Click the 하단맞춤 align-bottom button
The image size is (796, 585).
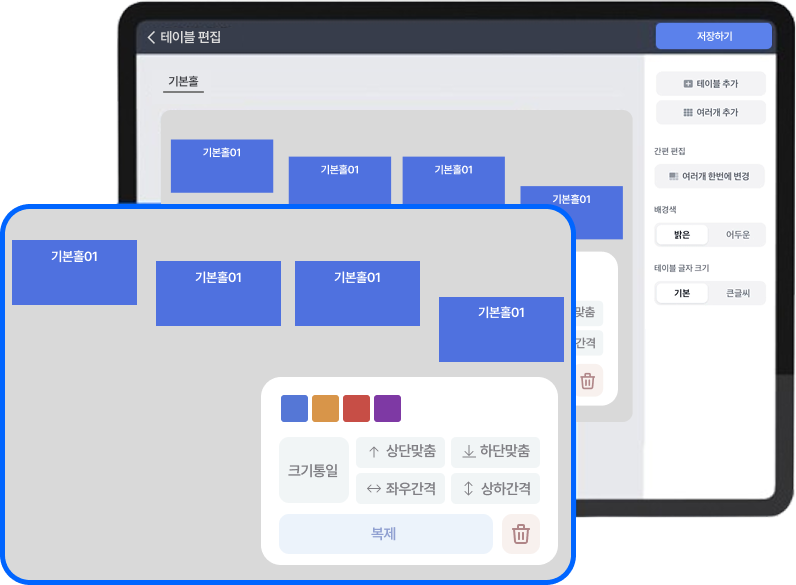click(495, 452)
